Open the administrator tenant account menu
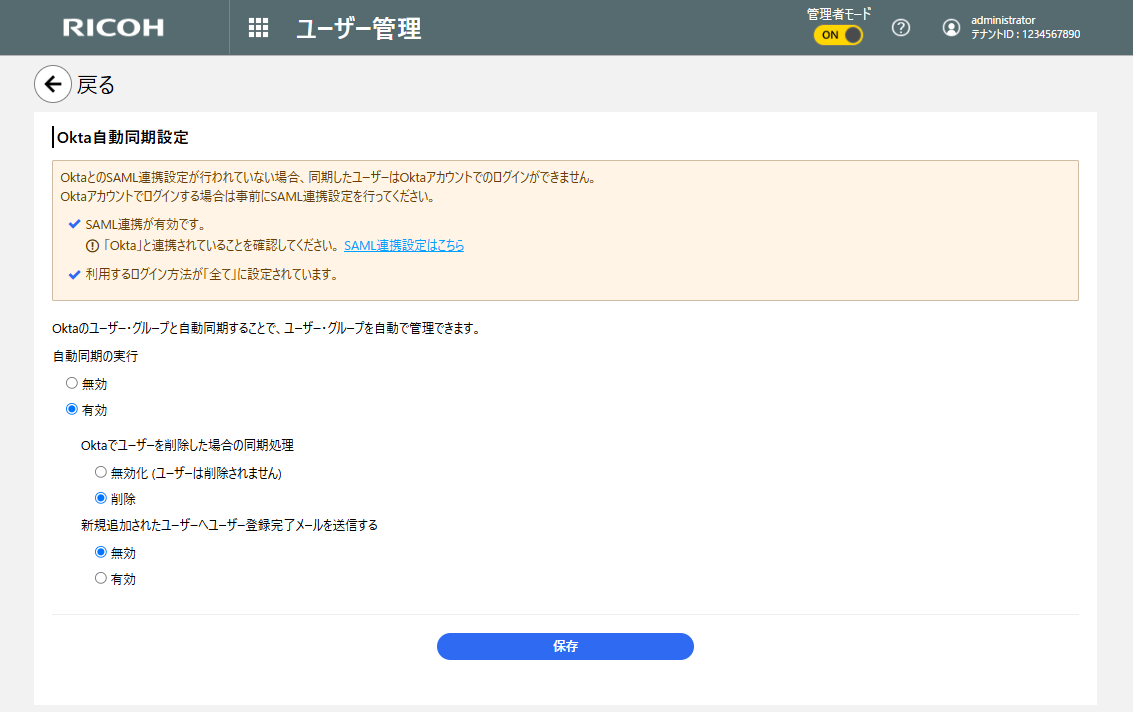The width and height of the screenshot is (1133, 712). 1024,27
